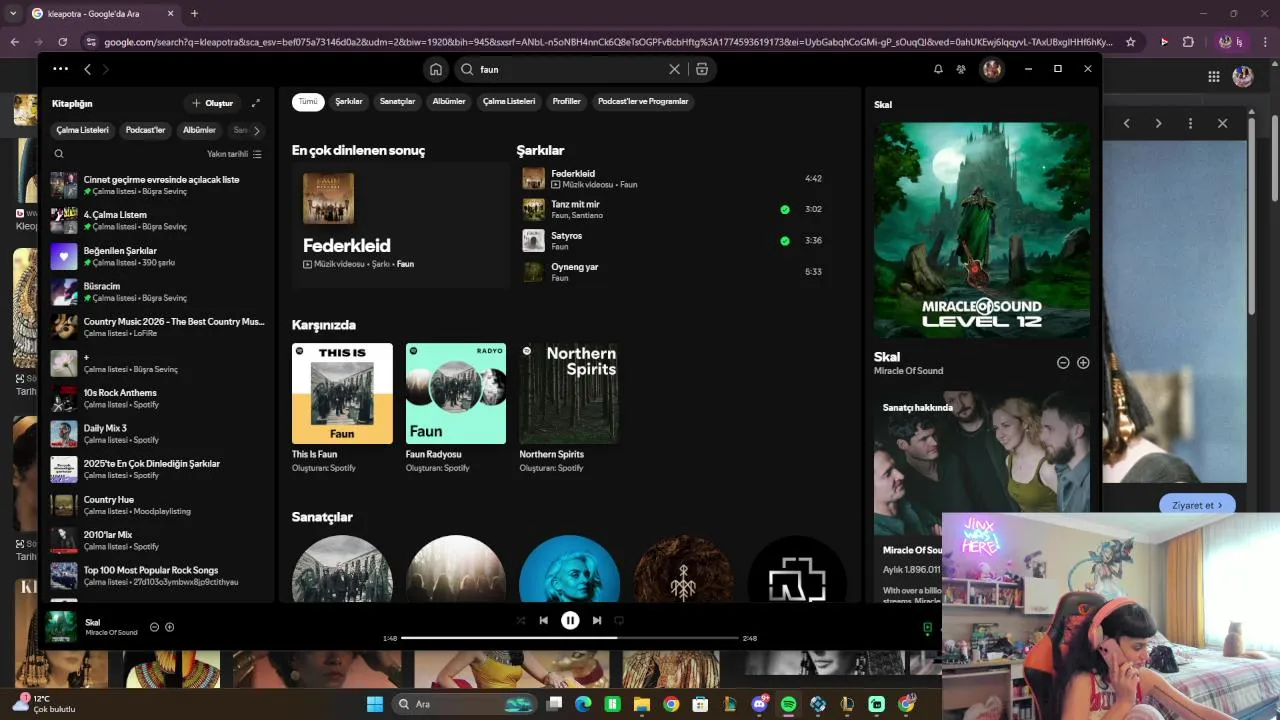Bookmark the page with Chrome star
This screenshot has width=1280, height=720.
coord(1131,42)
